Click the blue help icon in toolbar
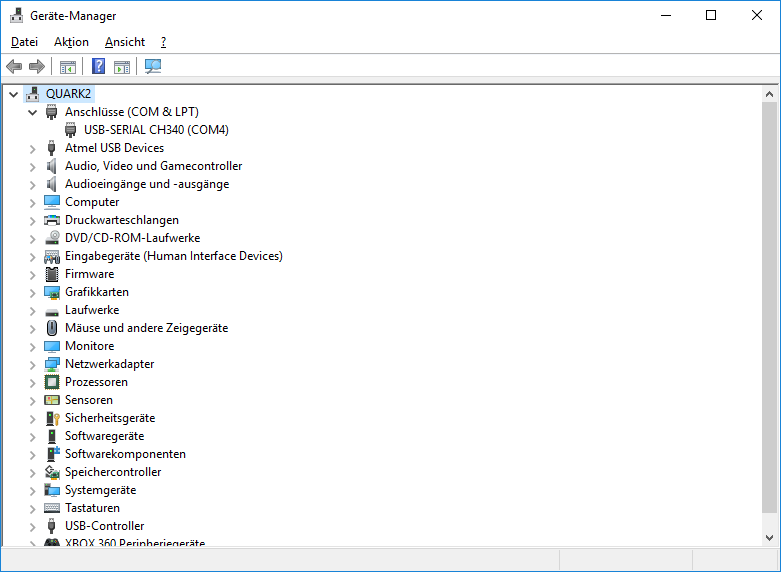Image resolution: width=781 pixels, height=572 pixels. coord(98,67)
